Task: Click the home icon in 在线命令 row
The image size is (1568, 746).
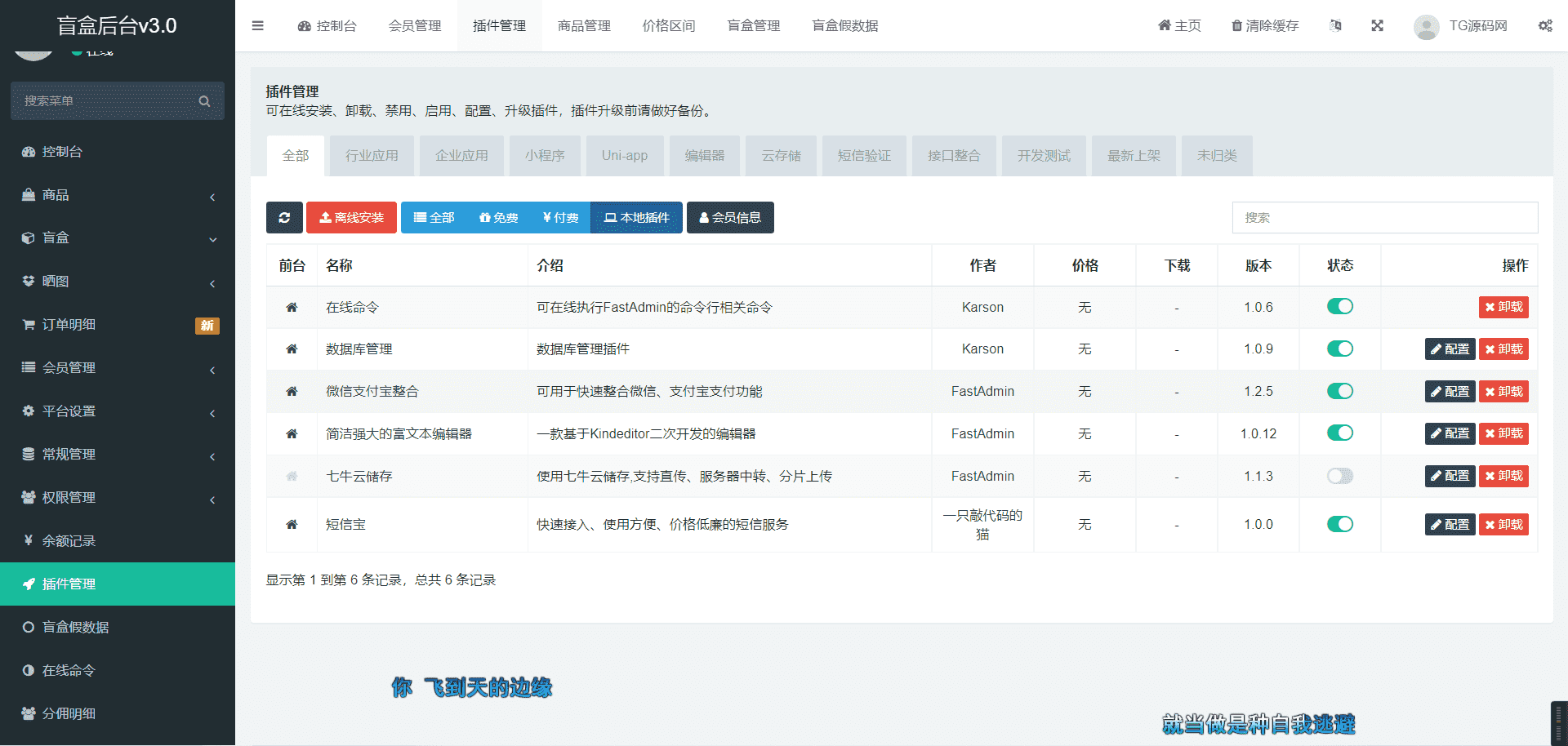Action: (292, 308)
